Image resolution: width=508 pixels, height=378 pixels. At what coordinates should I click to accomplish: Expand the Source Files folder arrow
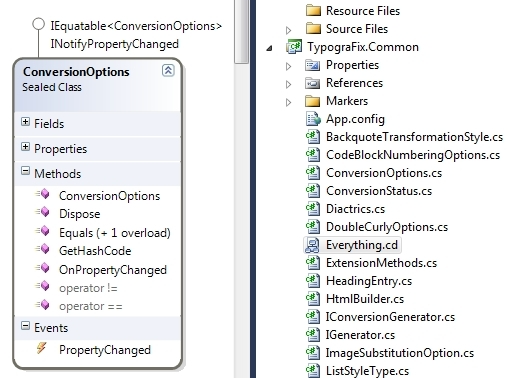[x=289, y=30]
